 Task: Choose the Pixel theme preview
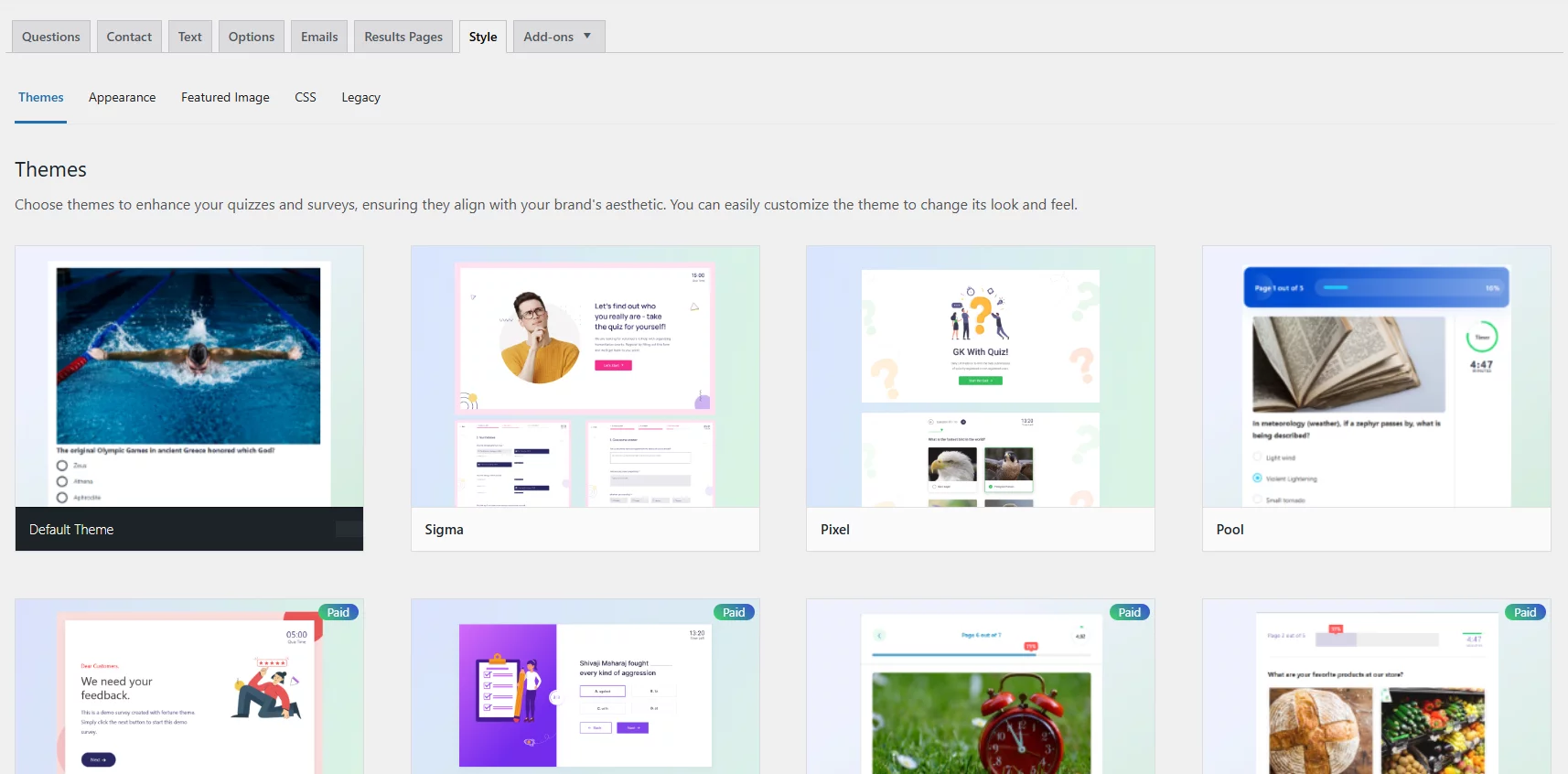981,377
